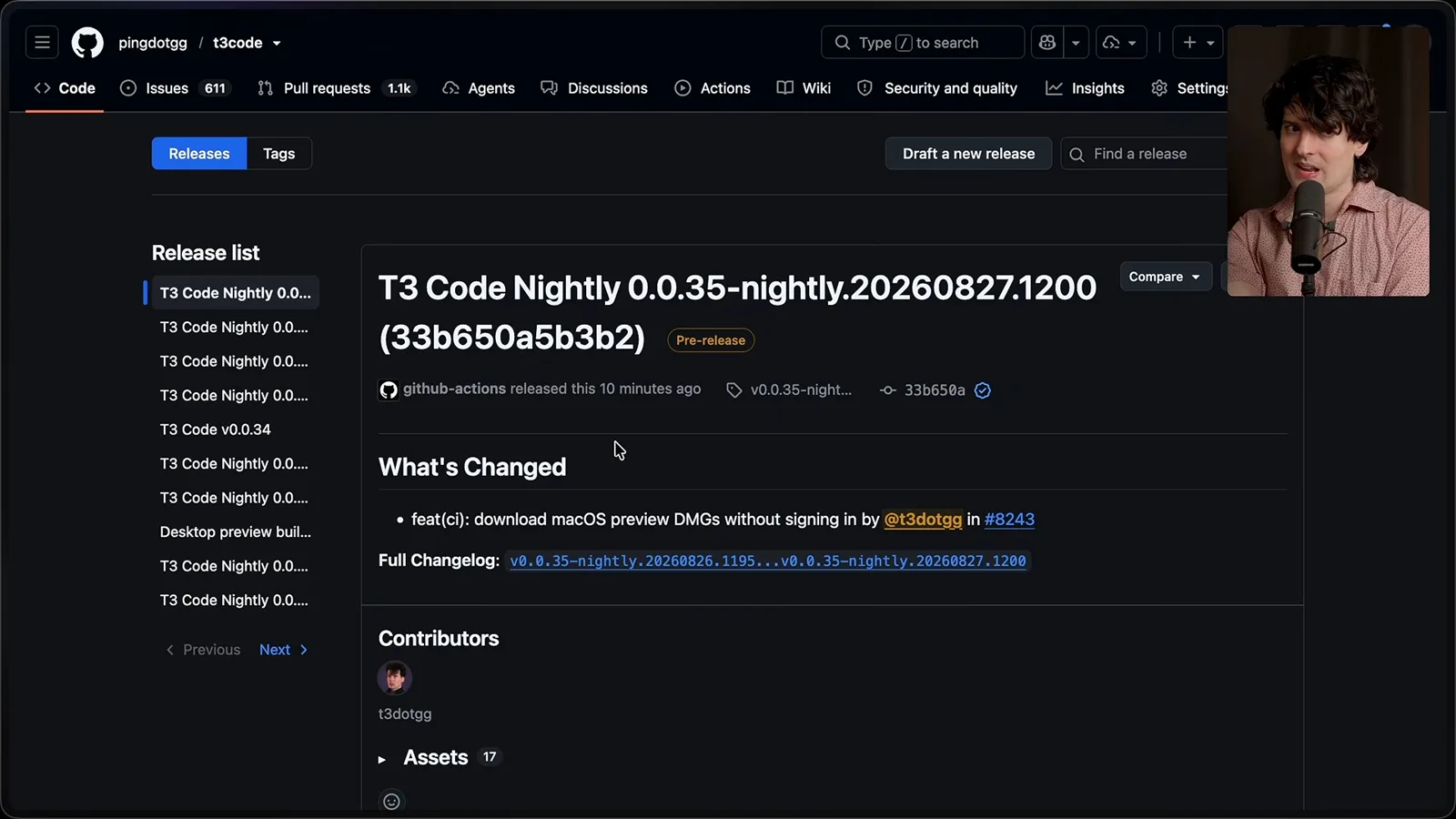1456x819 pixels.
Task: Open the Agents tab
Action: [x=479, y=88]
